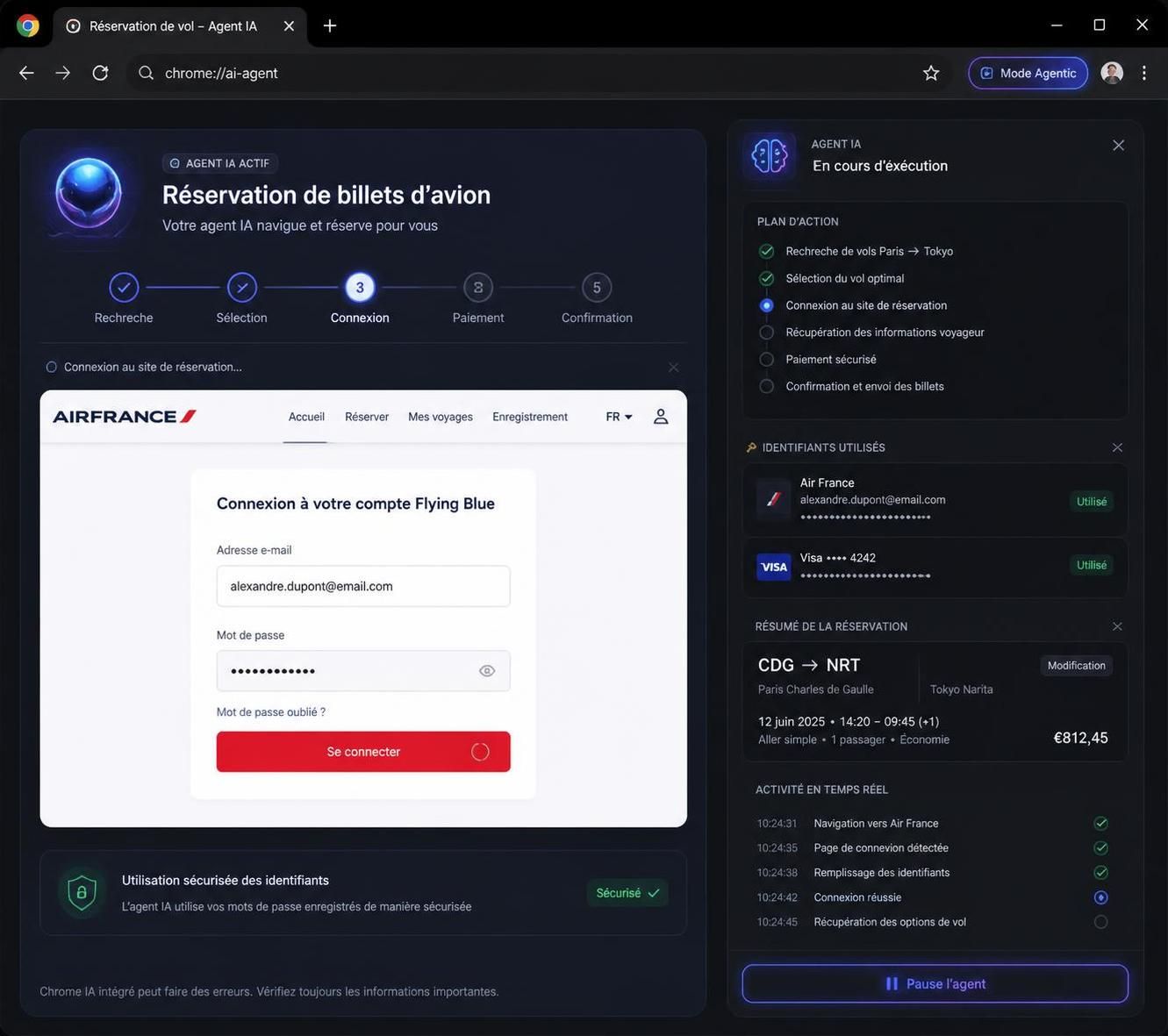Click the Air France credential logo icon
The image size is (1168, 1036).
click(x=774, y=499)
